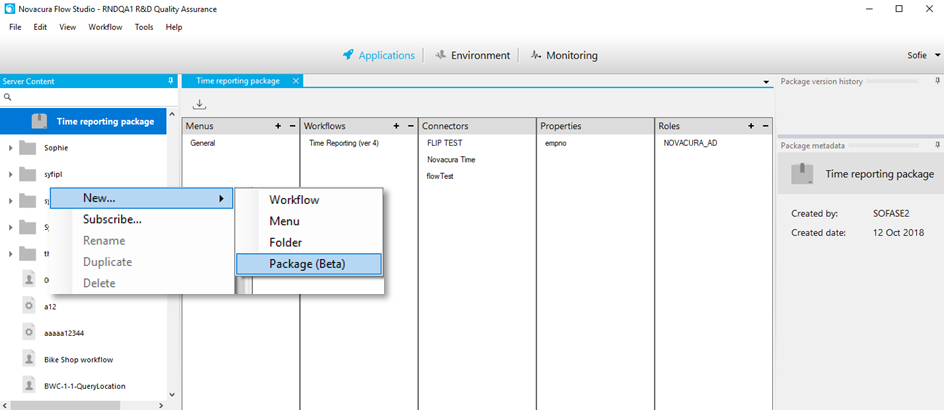The image size is (944, 410).
Task: Open the Workflow menu
Action: pos(105,27)
